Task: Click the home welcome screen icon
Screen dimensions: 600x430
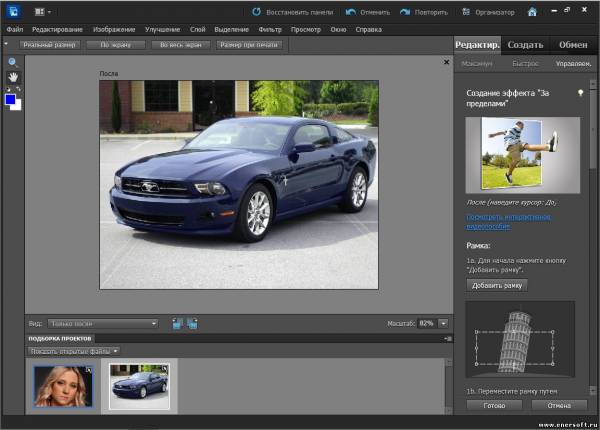Action: pos(532,12)
